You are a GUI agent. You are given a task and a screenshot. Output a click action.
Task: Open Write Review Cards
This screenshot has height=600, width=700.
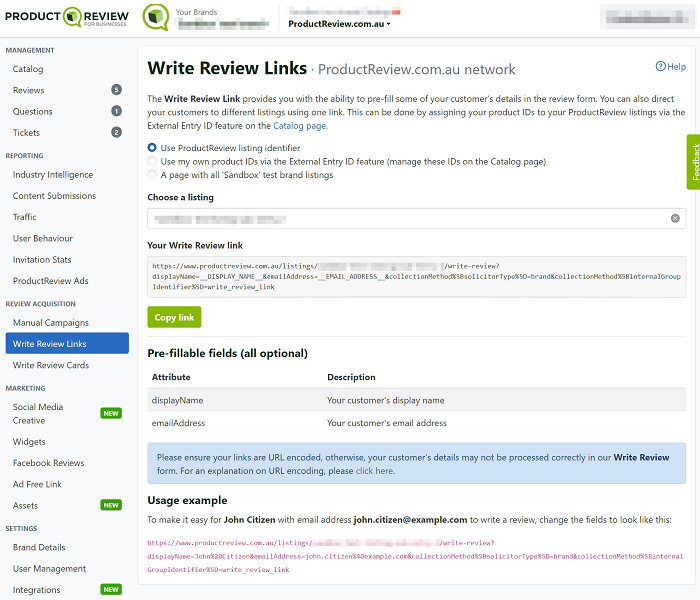click(51, 365)
